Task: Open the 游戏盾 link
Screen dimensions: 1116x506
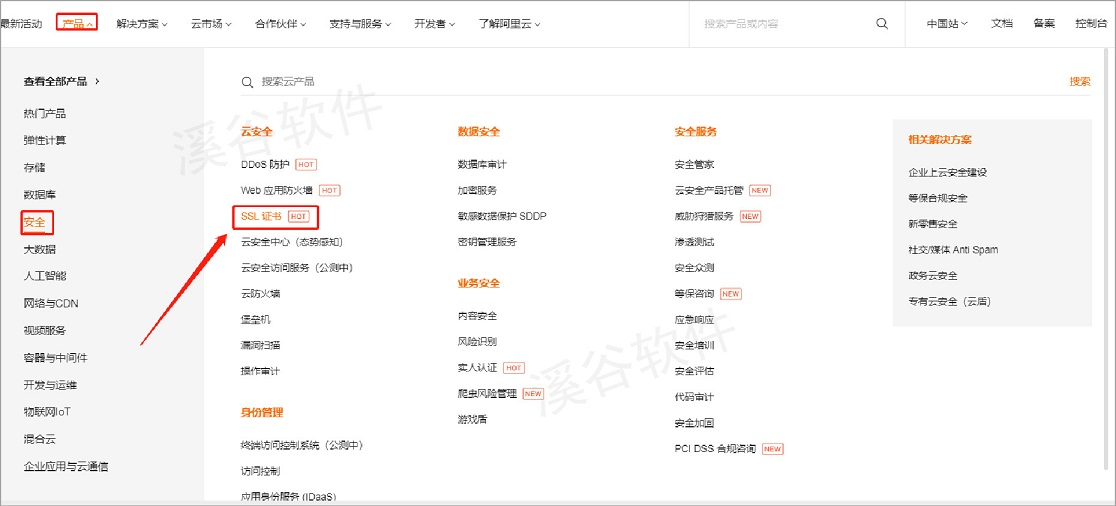Action: tap(473, 419)
